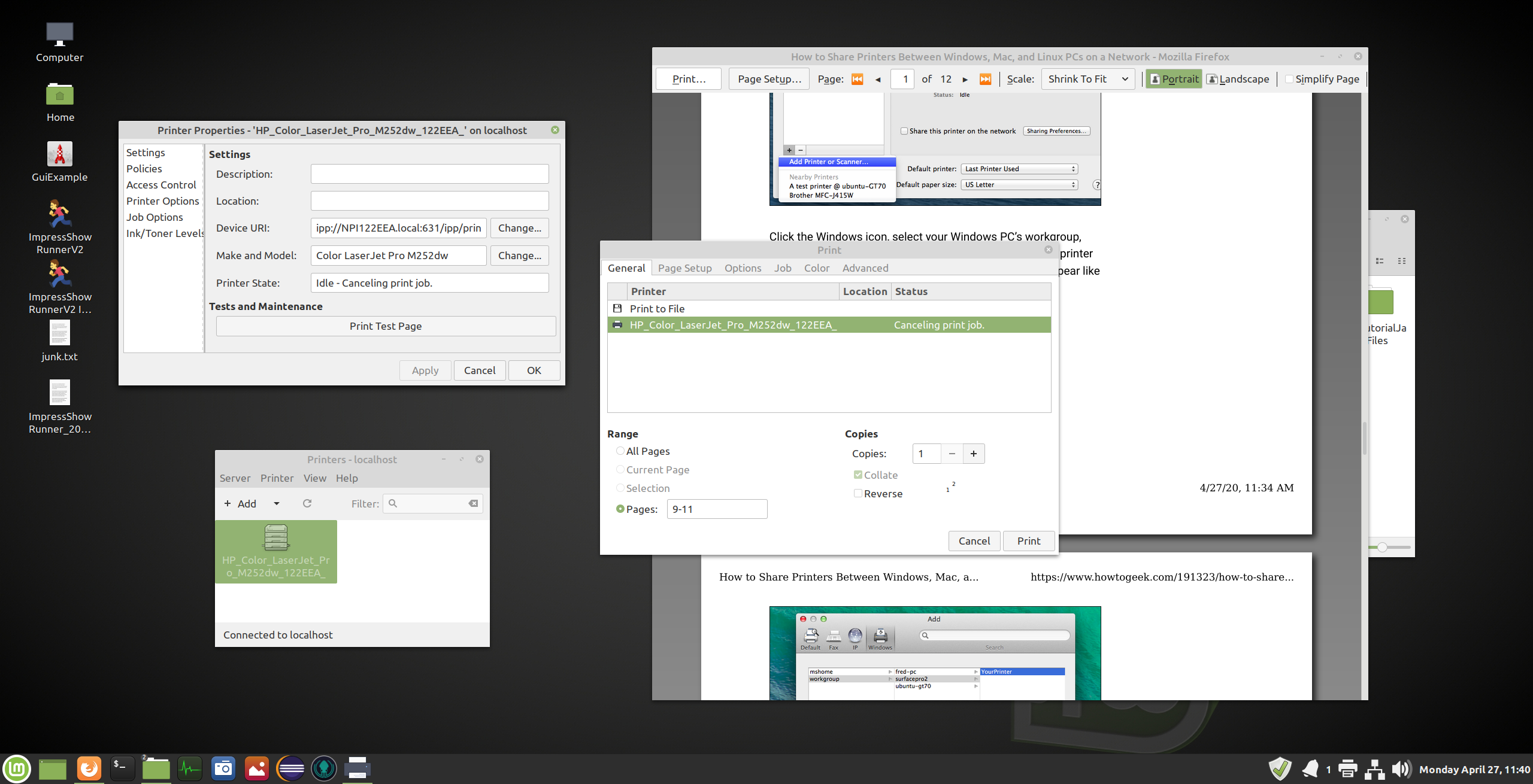This screenshot has width=1533, height=784.
Task: Click the Pages range input field
Action: click(716, 509)
